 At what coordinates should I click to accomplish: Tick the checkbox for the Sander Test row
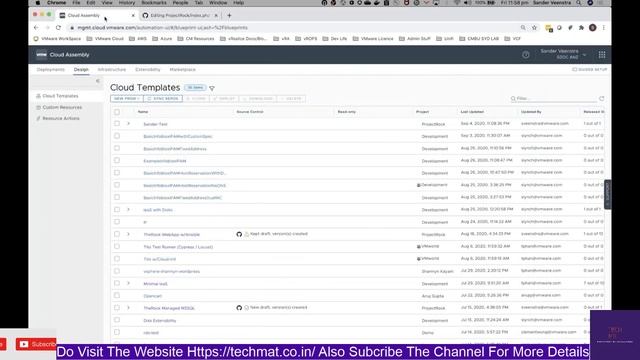tap(117, 123)
